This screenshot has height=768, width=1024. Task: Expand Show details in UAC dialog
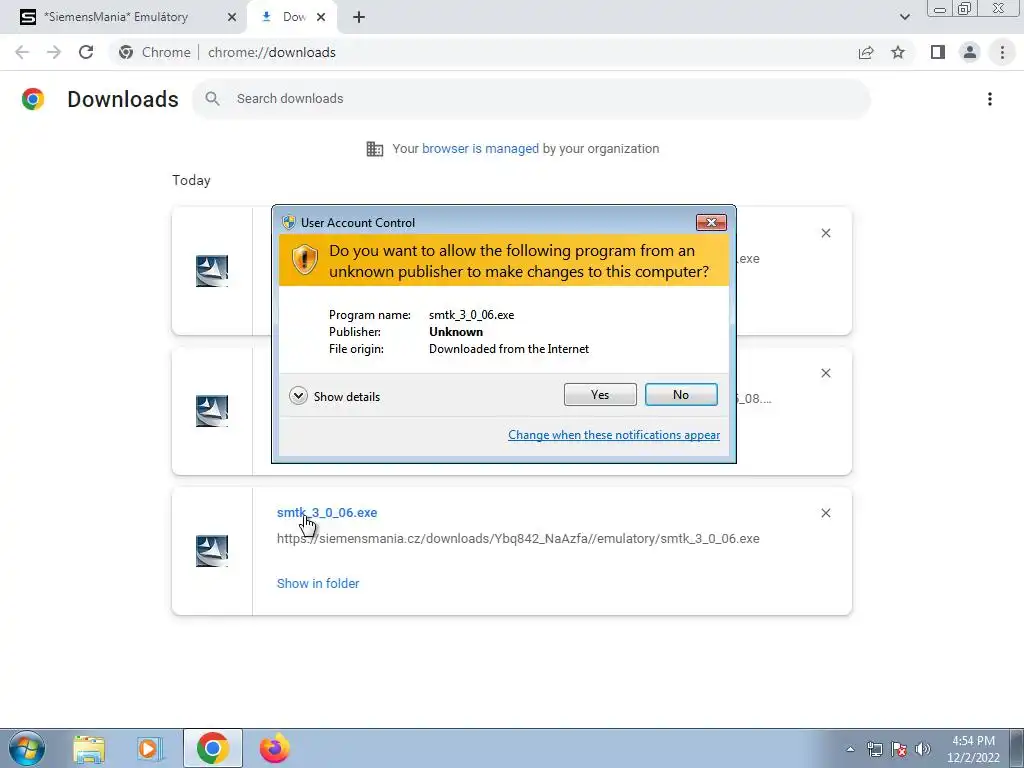[x=334, y=396]
